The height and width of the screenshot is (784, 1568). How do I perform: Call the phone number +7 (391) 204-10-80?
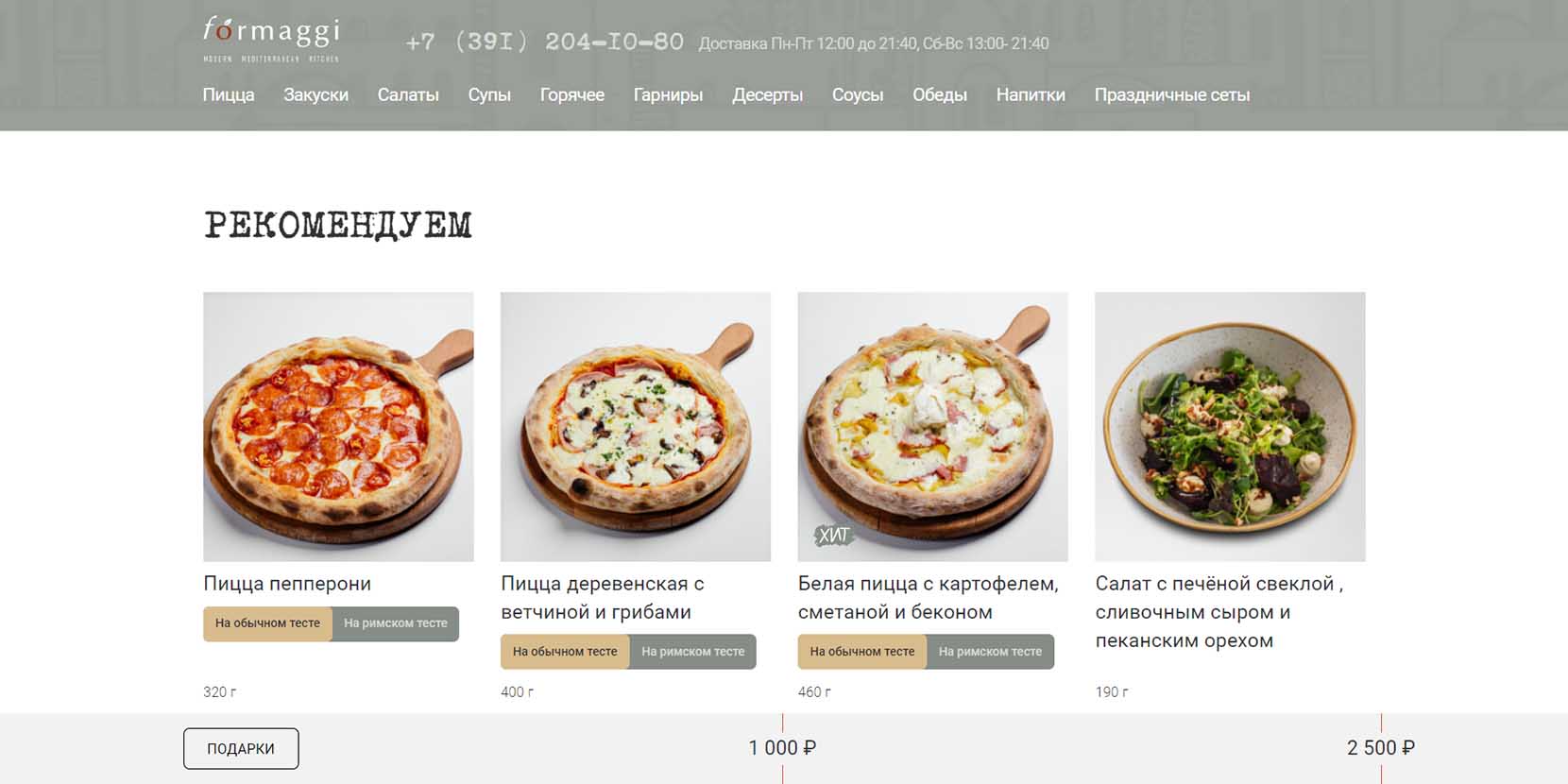pyautogui.click(x=544, y=43)
